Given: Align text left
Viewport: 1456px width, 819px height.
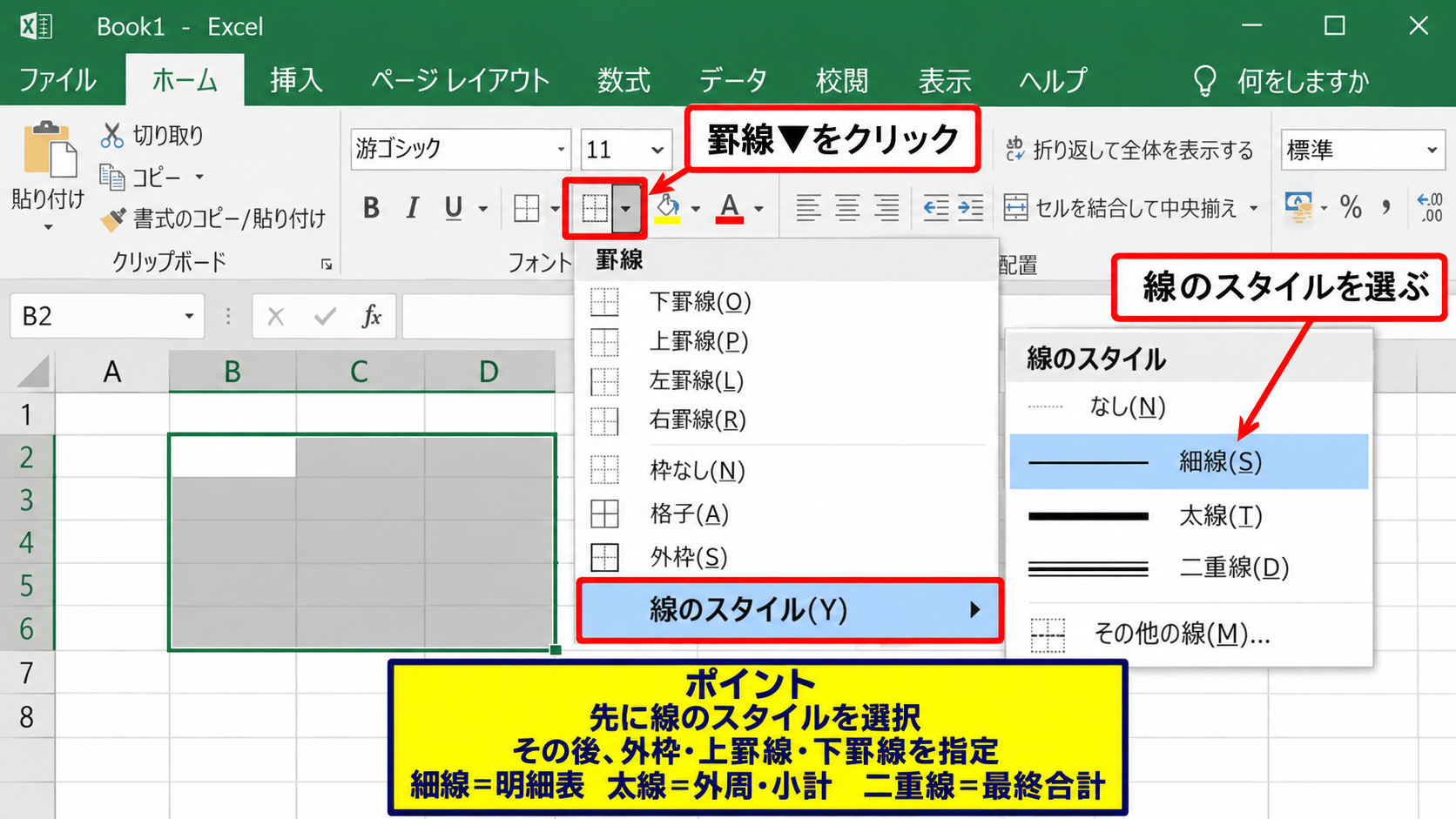Looking at the screenshot, I should 808,208.
